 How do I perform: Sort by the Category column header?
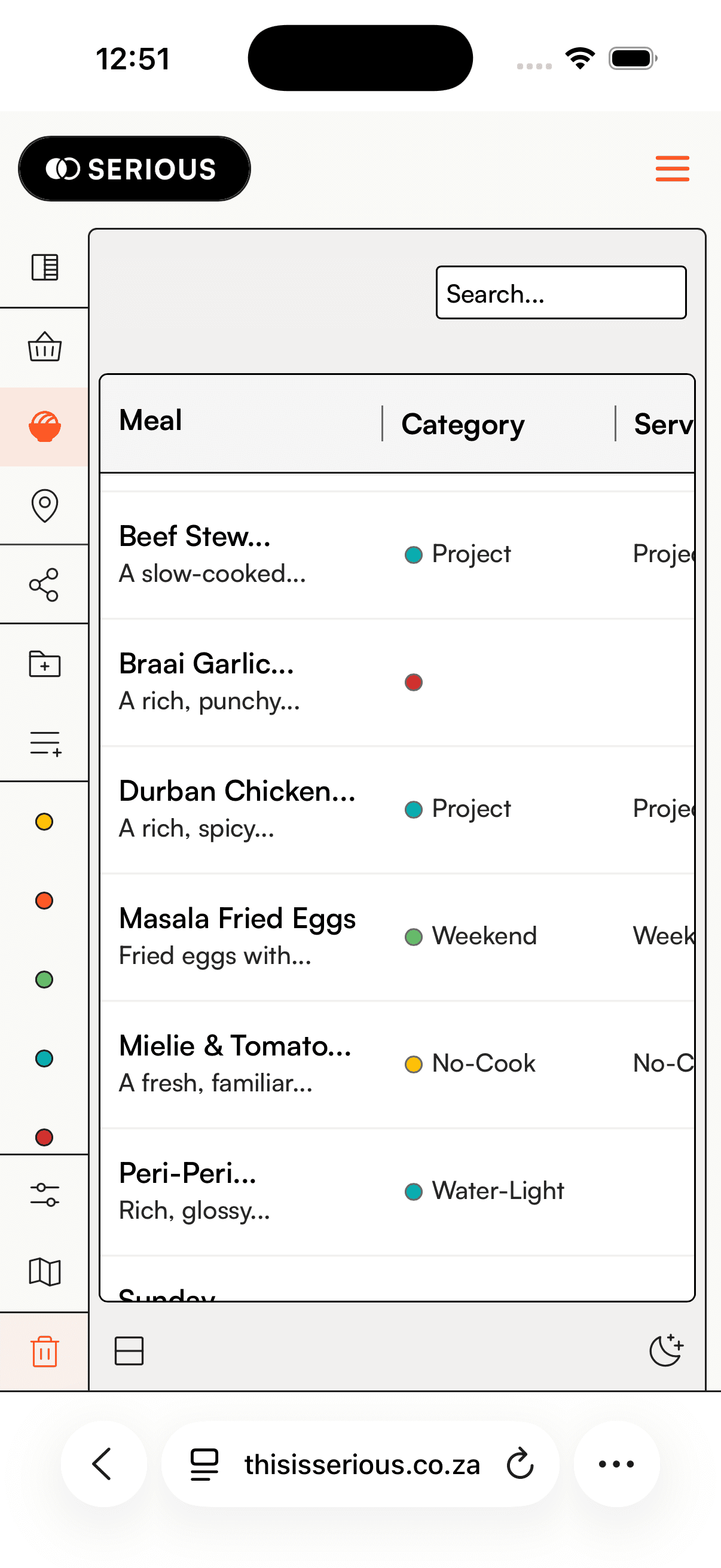click(x=463, y=423)
